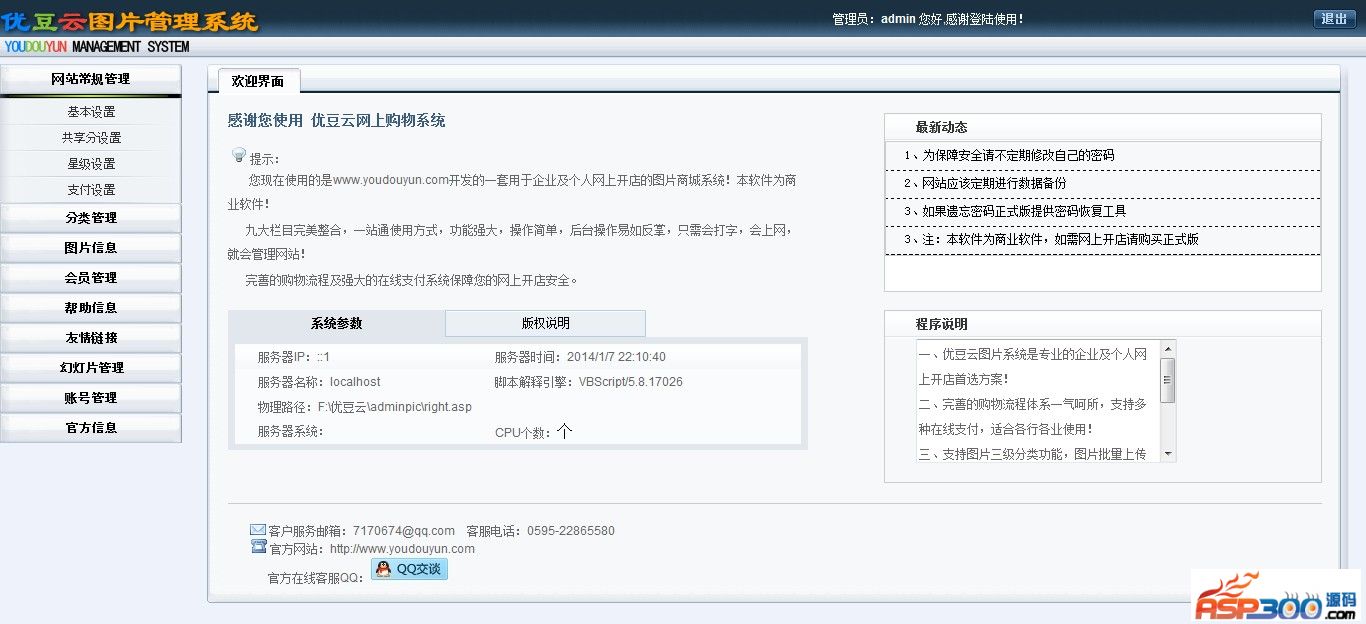Expand the 分类管理 menu section

click(90, 218)
